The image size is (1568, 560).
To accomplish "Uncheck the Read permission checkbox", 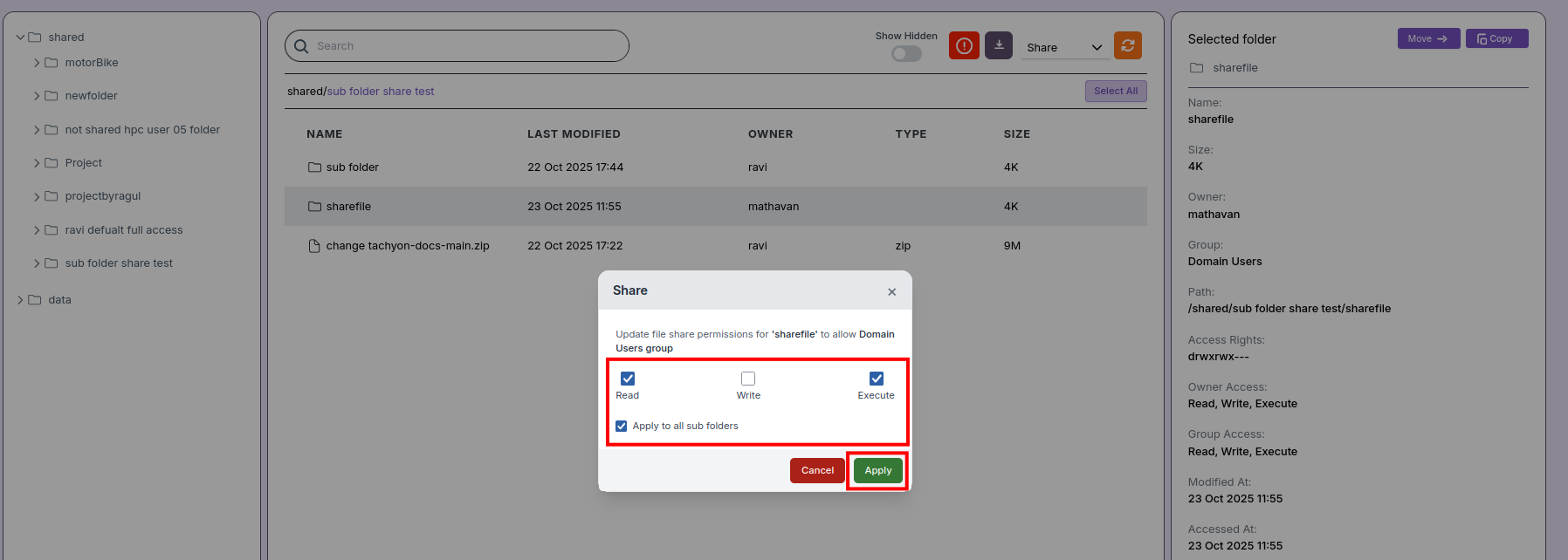I will tap(628, 379).
